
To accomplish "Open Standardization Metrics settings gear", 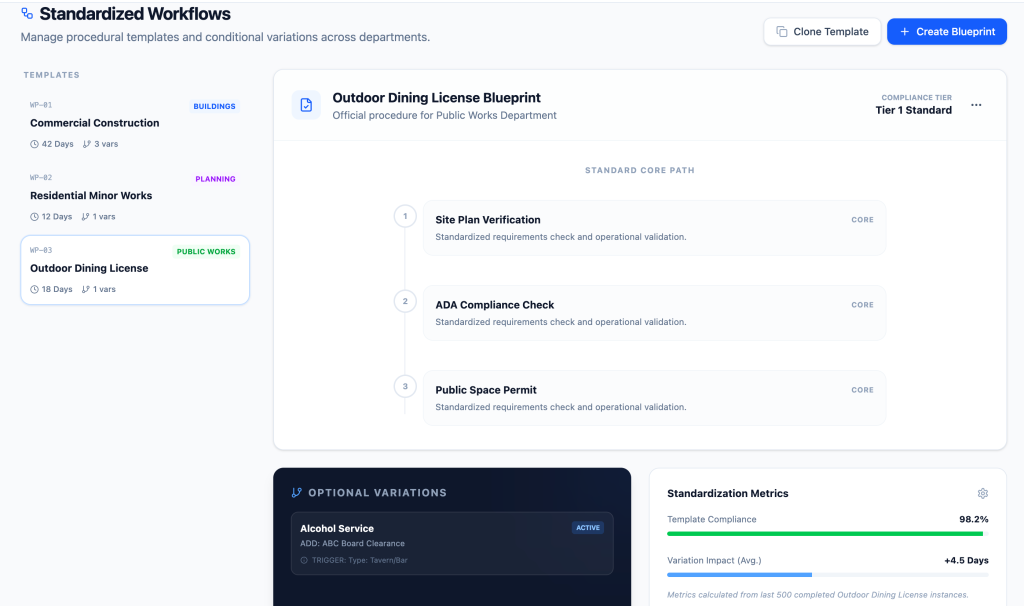I will 982,493.
